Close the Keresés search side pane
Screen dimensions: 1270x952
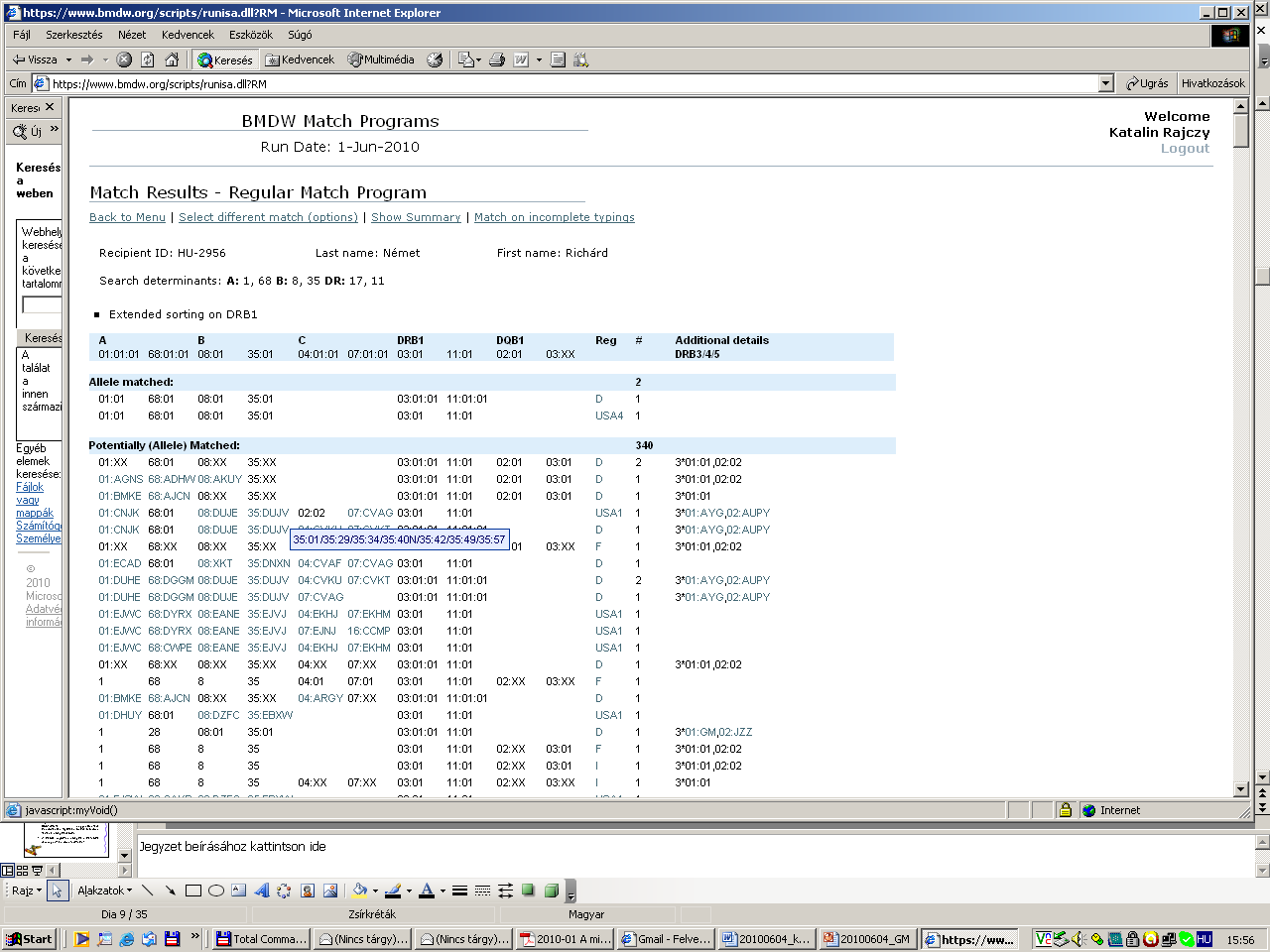pos(51,106)
